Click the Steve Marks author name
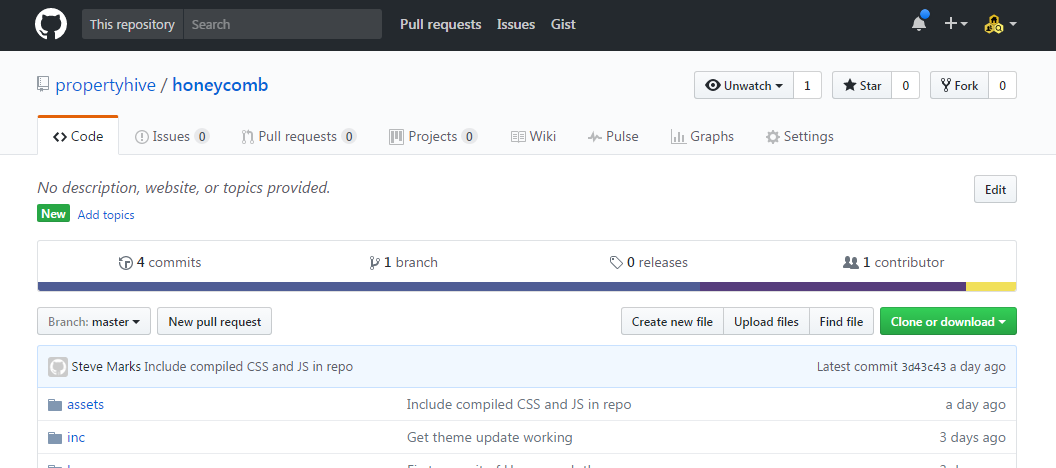Viewport: 1056px width, 468px height. point(106,367)
